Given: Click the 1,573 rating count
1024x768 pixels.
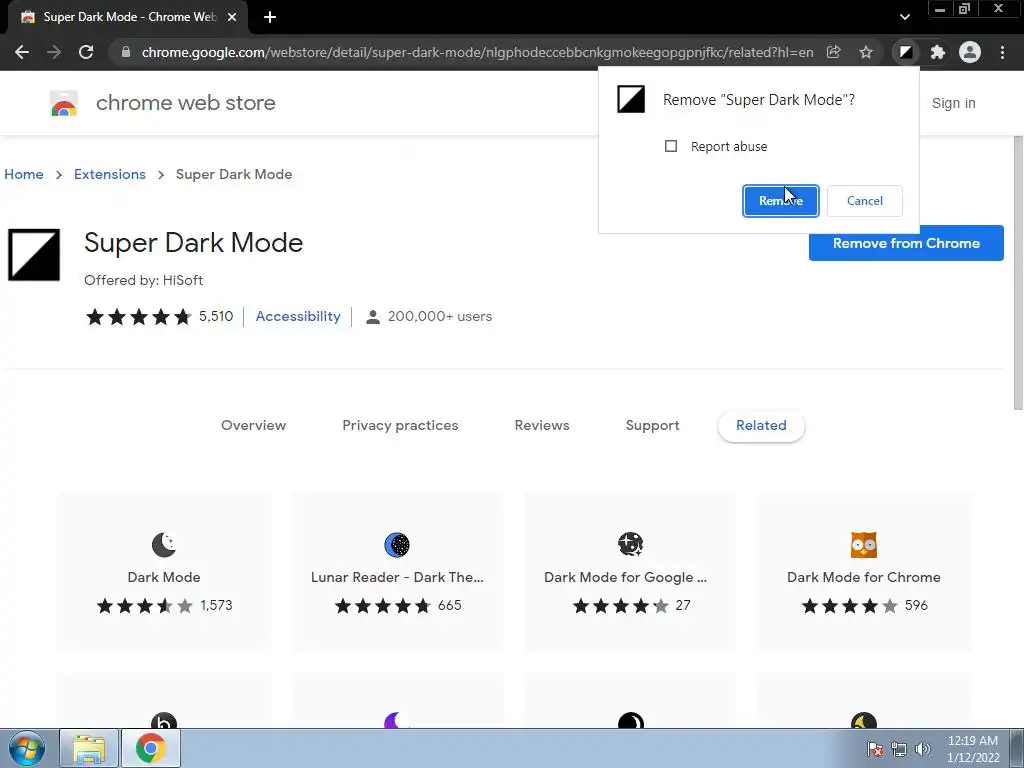Looking at the screenshot, I should coord(216,605).
